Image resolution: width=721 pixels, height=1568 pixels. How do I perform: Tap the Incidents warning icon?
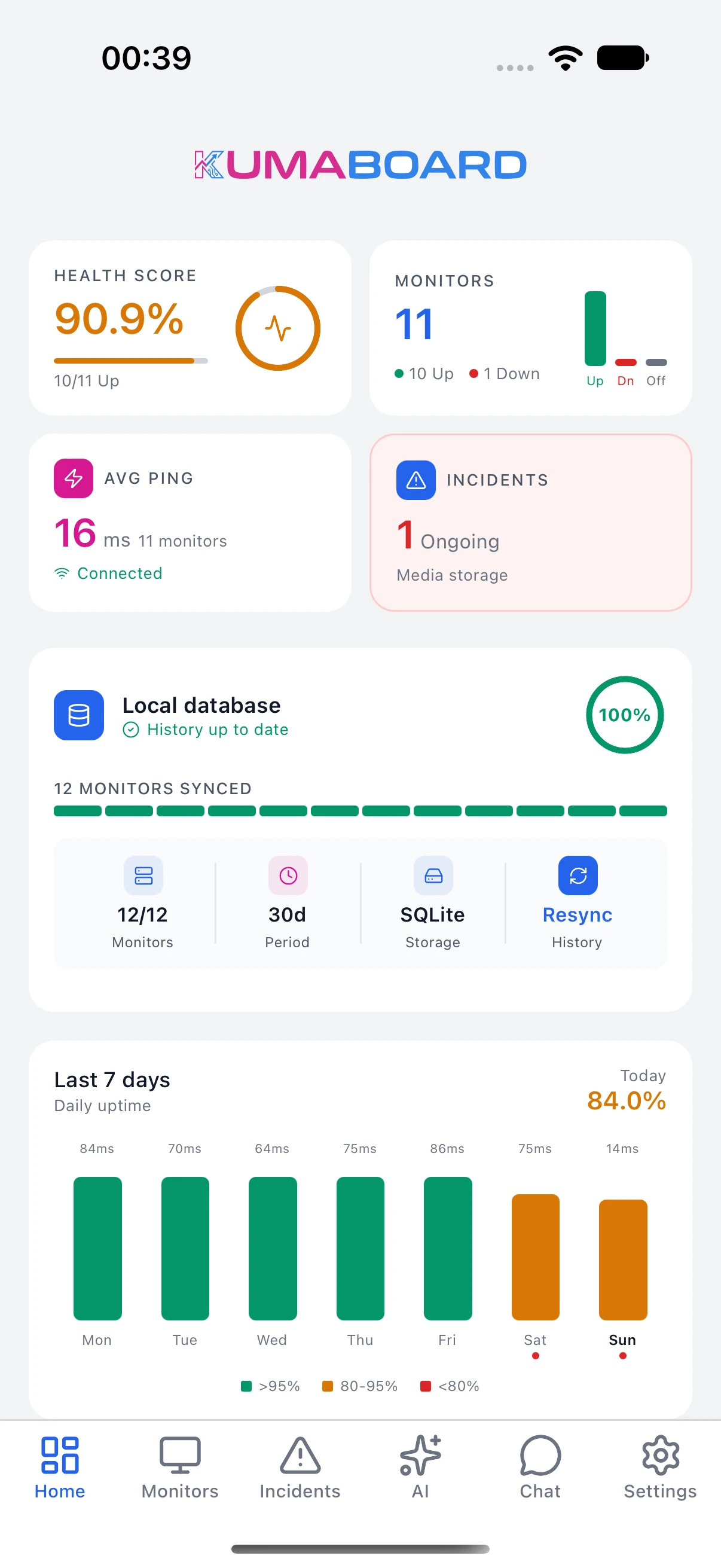tap(416, 480)
